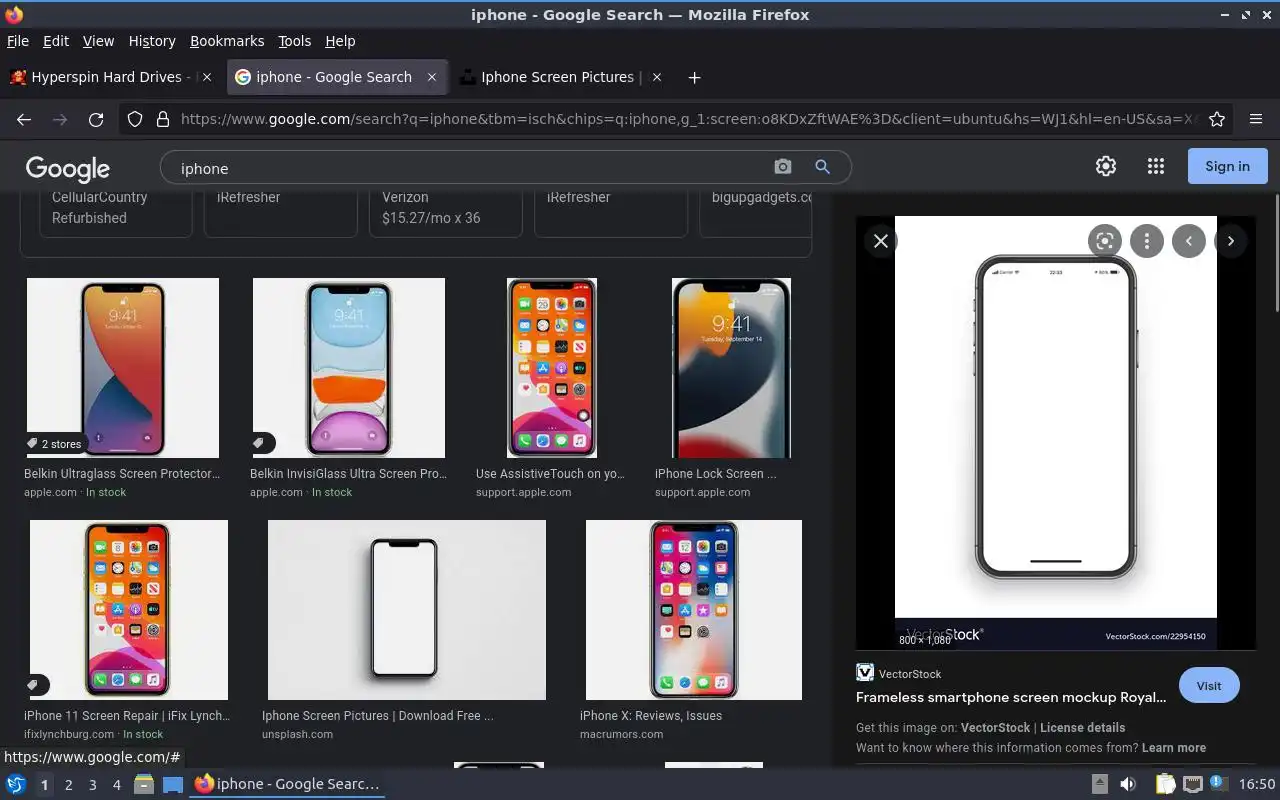1280x800 pixels.
Task: Reload the page with the refresh icon
Action: [96, 119]
